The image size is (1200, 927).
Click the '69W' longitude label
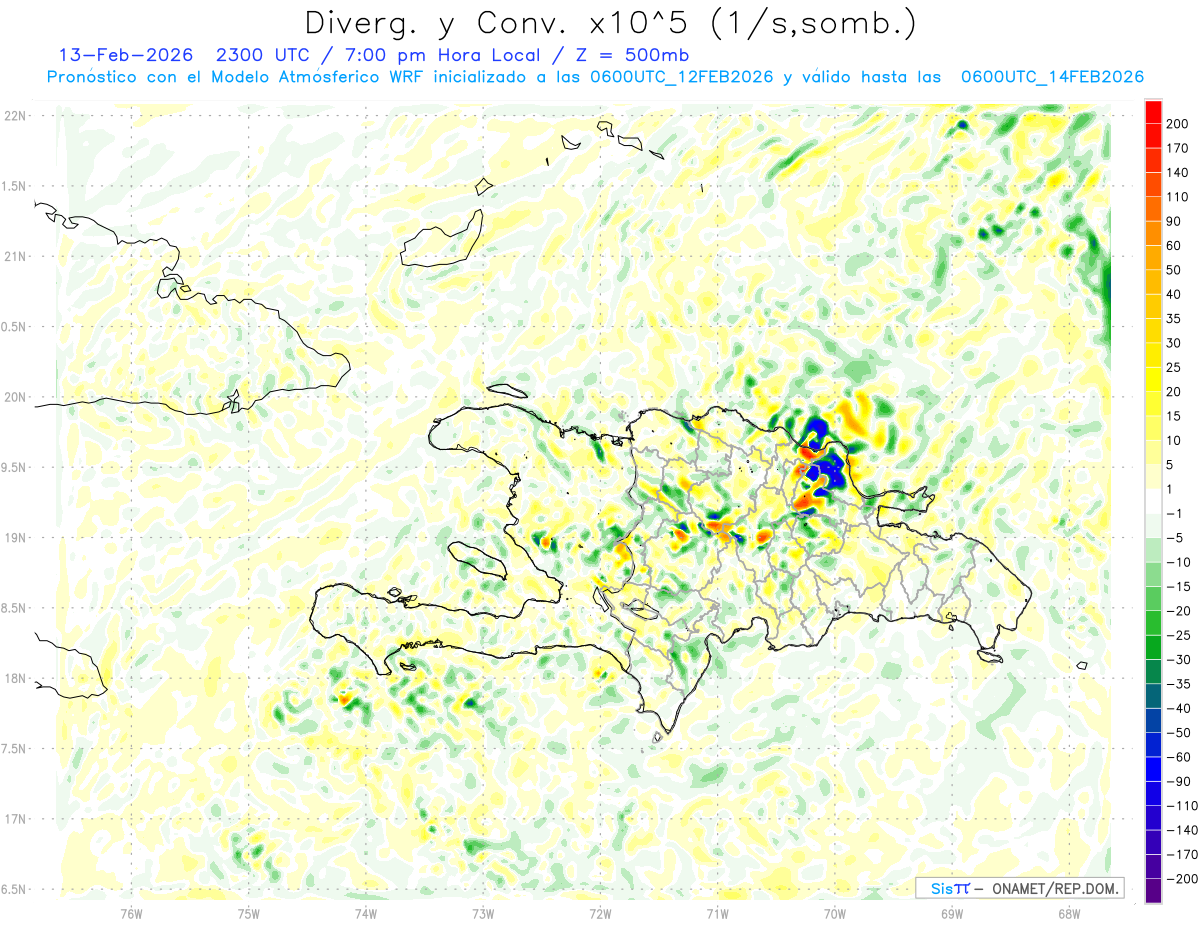coord(952,913)
